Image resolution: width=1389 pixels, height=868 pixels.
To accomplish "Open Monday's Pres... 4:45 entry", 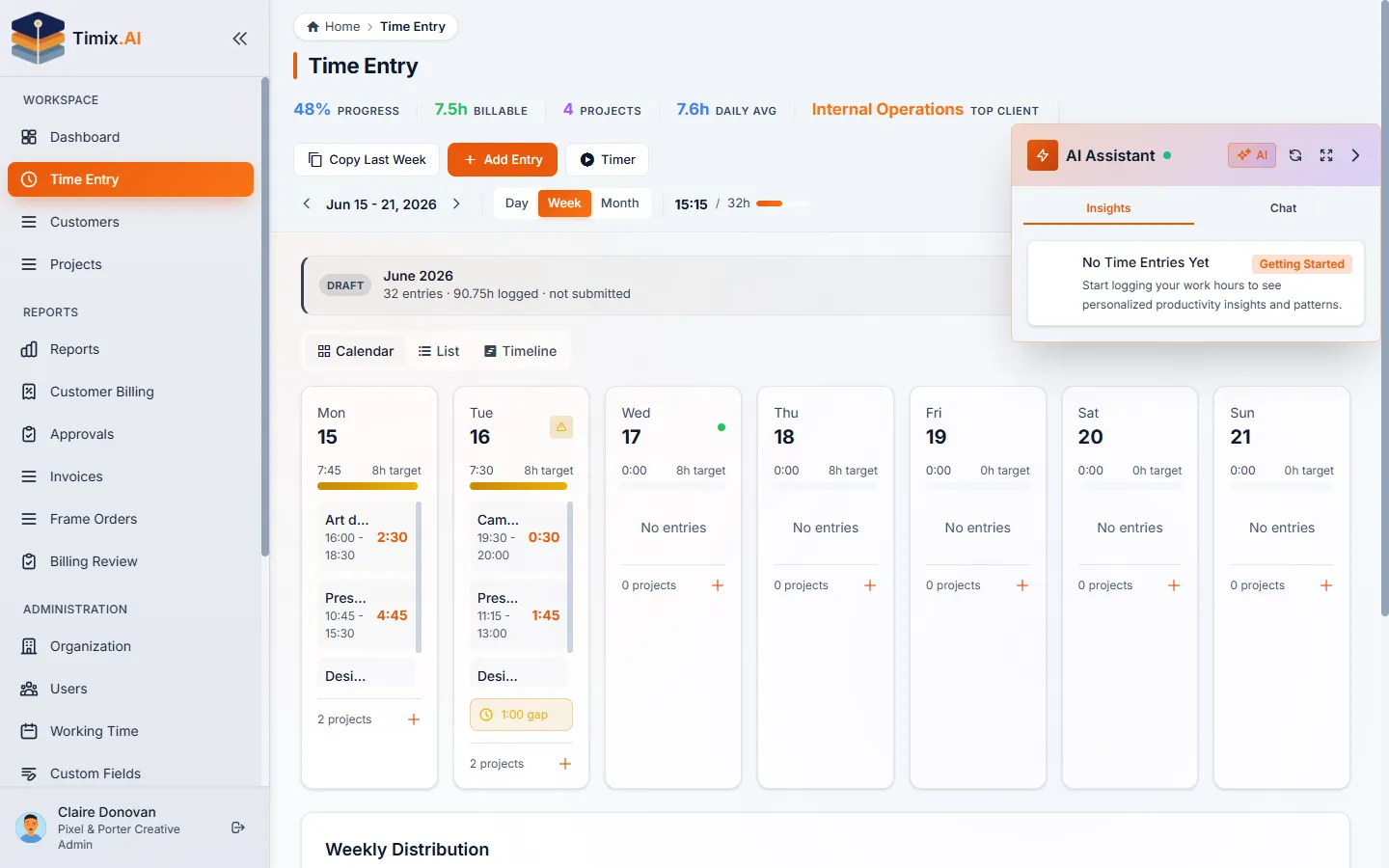I will click(367, 615).
